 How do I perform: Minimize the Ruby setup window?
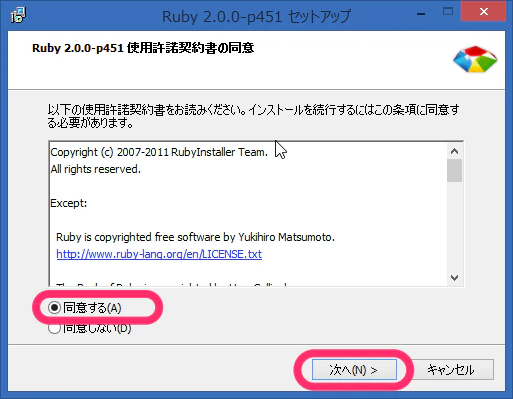tap(421, 13)
